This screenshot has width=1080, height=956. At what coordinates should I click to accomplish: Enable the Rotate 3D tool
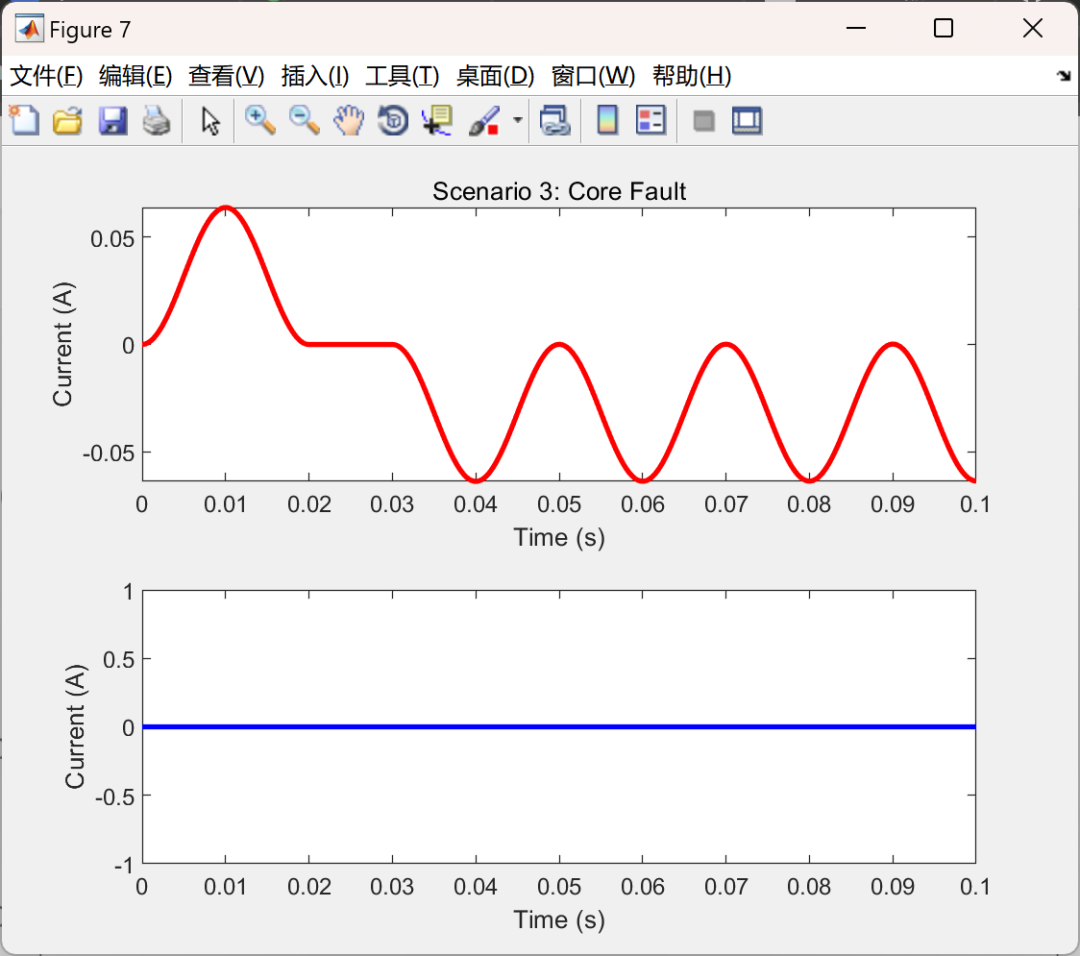coord(393,121)
